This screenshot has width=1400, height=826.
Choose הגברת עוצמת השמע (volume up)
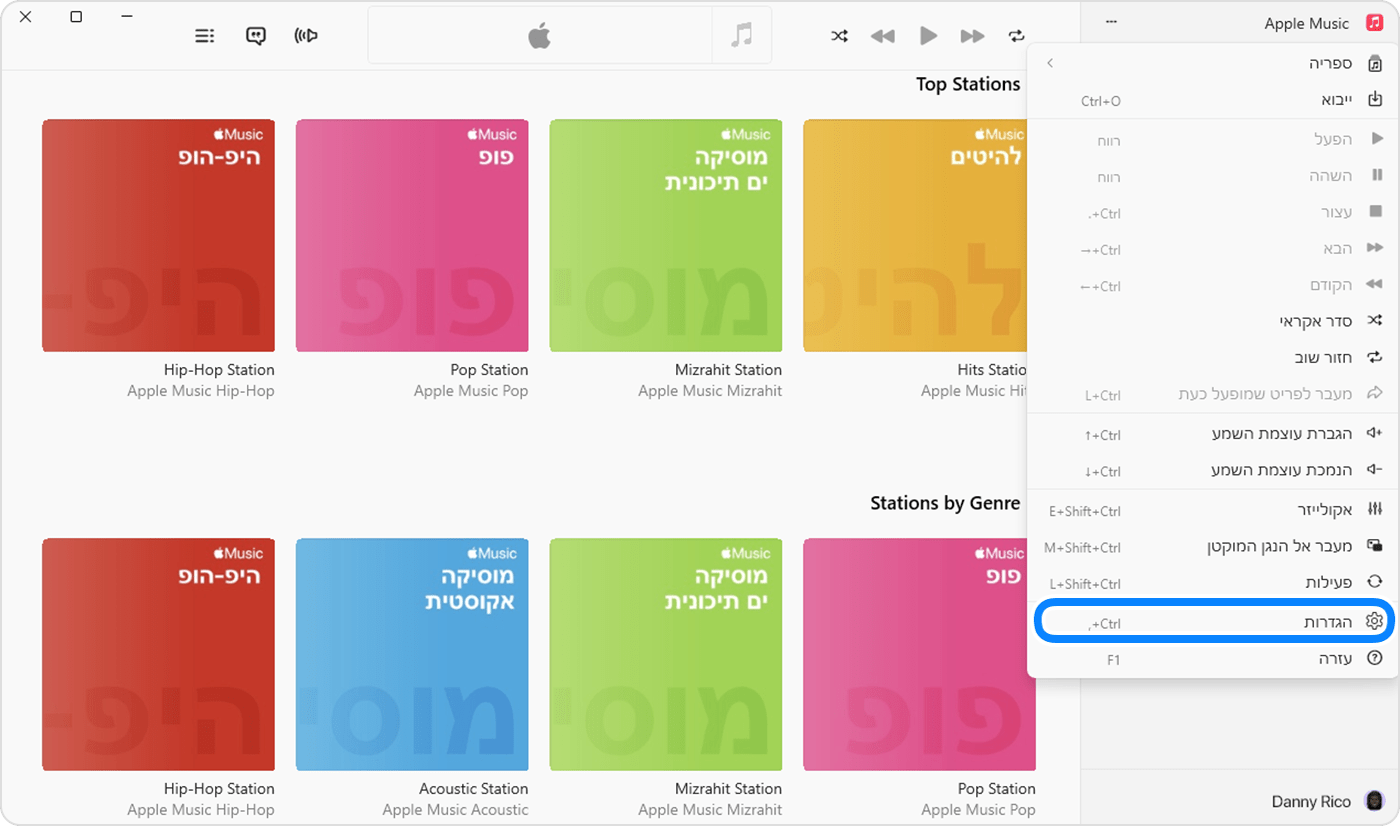(x=1213, y=433)
